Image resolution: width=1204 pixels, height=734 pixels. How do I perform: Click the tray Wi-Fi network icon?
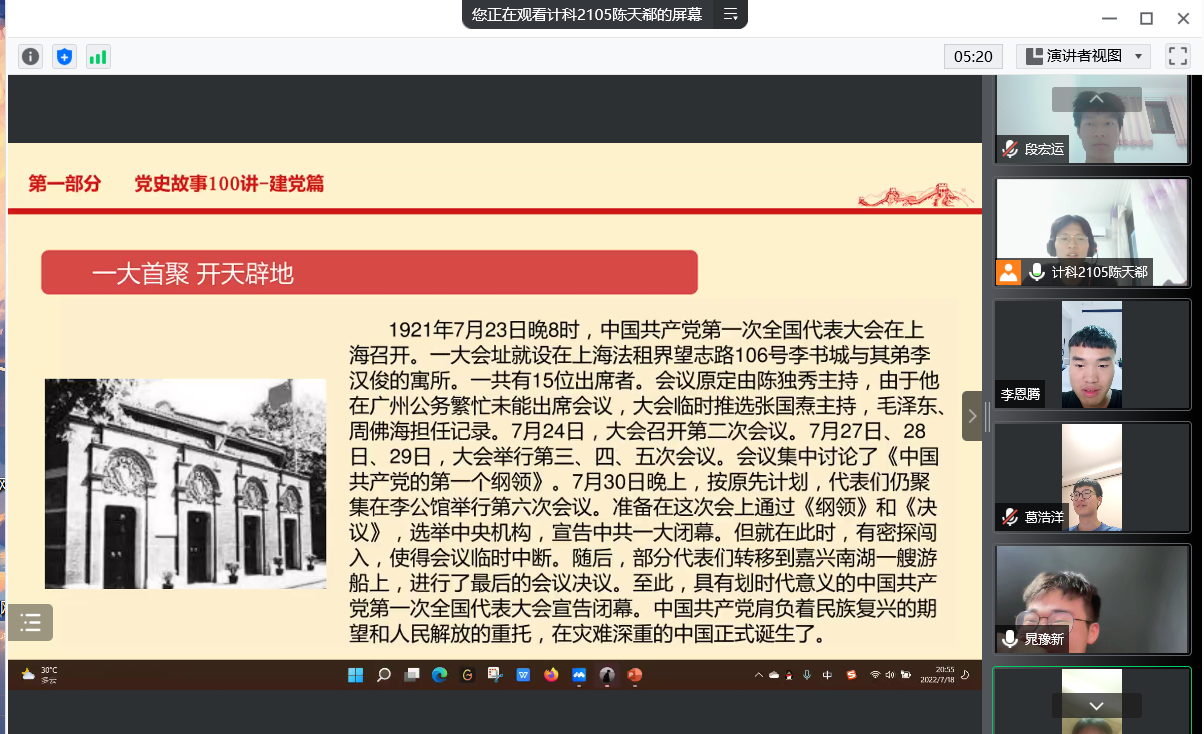pyautogui.click(x=875, y=675)
